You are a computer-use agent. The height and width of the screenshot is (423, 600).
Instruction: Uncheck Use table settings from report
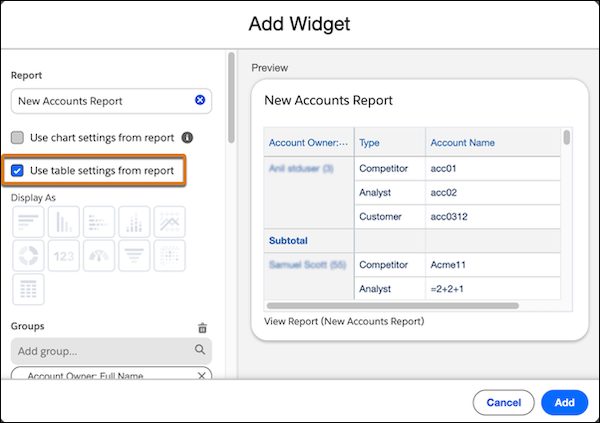pos(18,171)
